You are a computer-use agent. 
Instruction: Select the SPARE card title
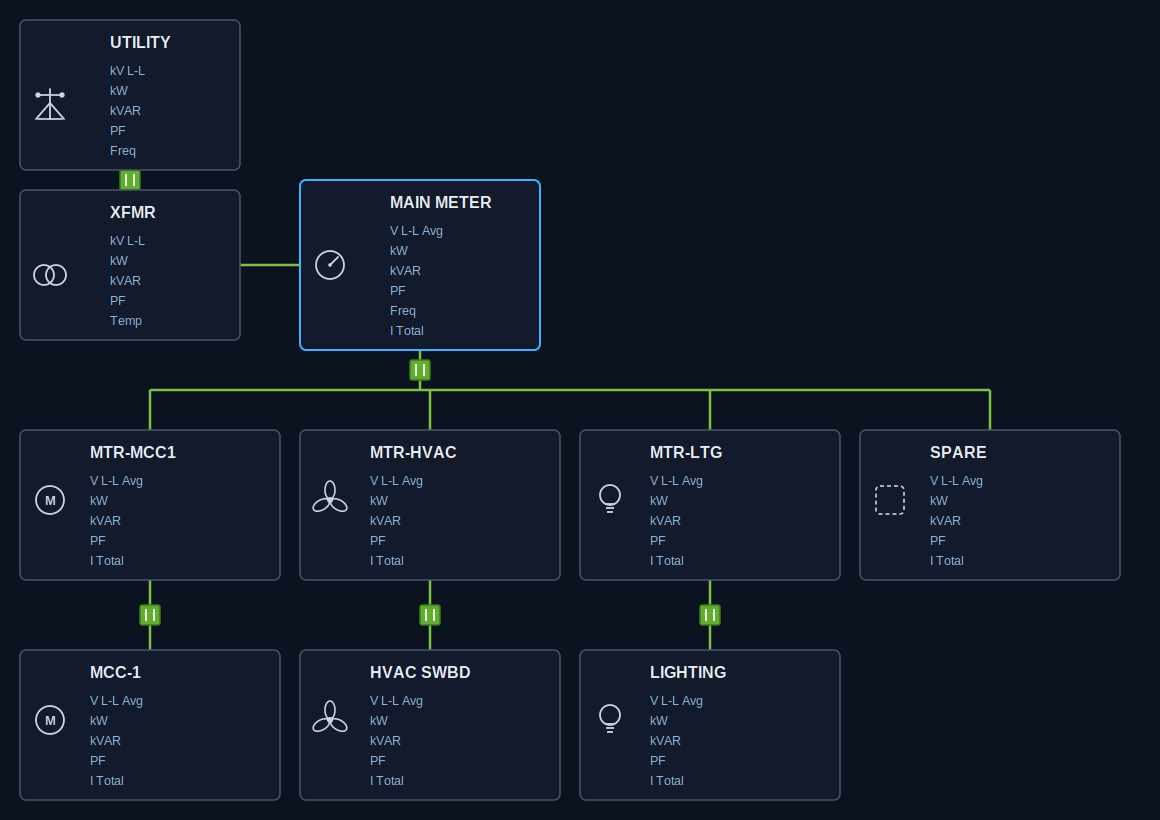(x=959, y=453)
